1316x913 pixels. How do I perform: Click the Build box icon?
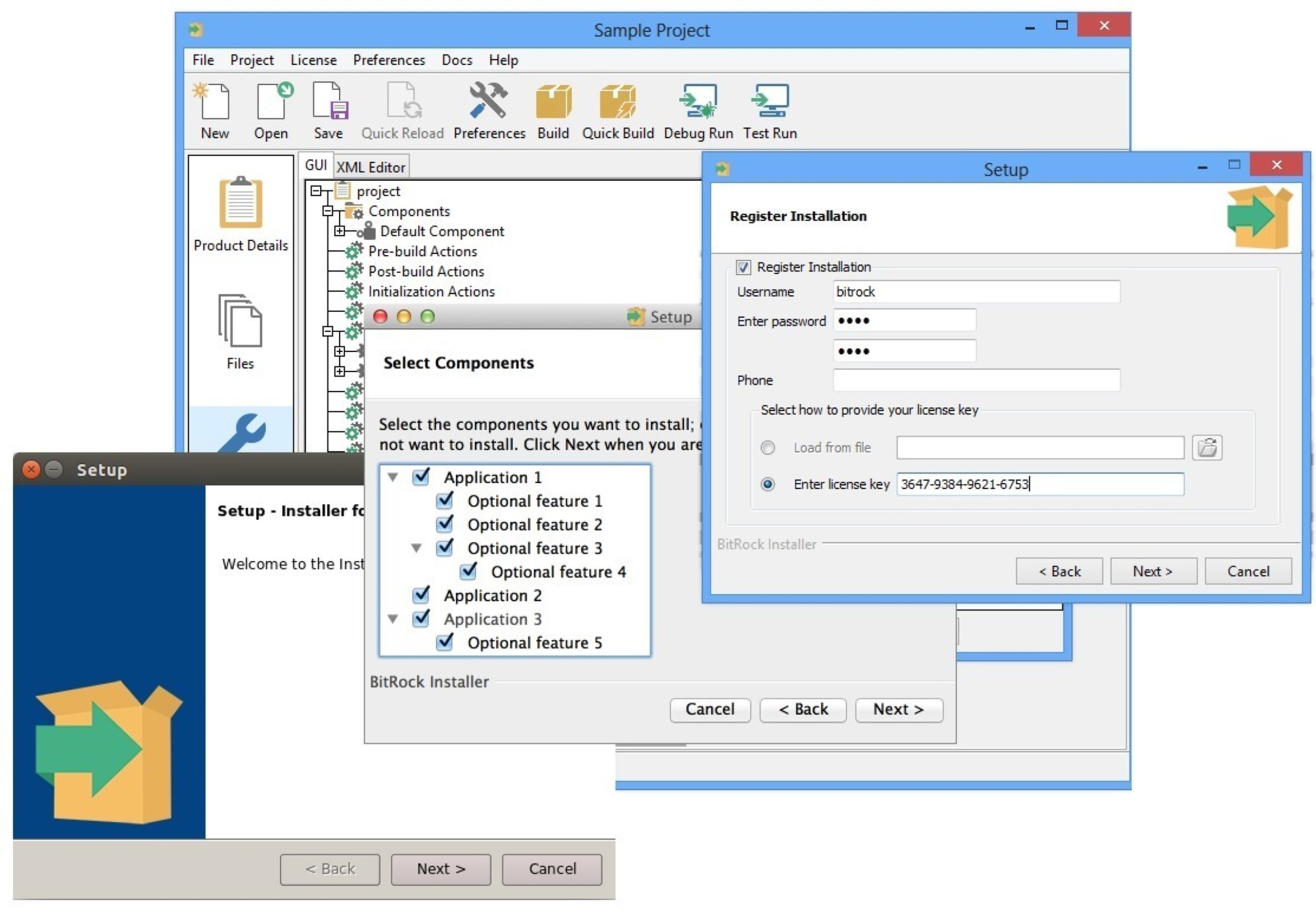[553, 102]
